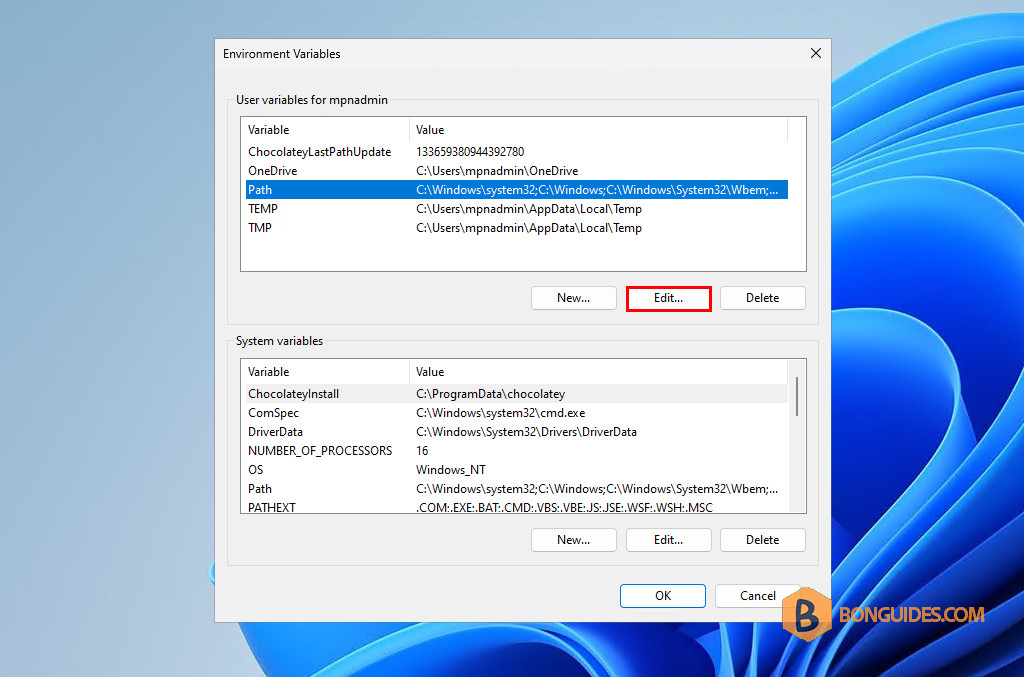1024x677 pixels.
Task: Select the Path system variable row
Action: coord(517,488)
